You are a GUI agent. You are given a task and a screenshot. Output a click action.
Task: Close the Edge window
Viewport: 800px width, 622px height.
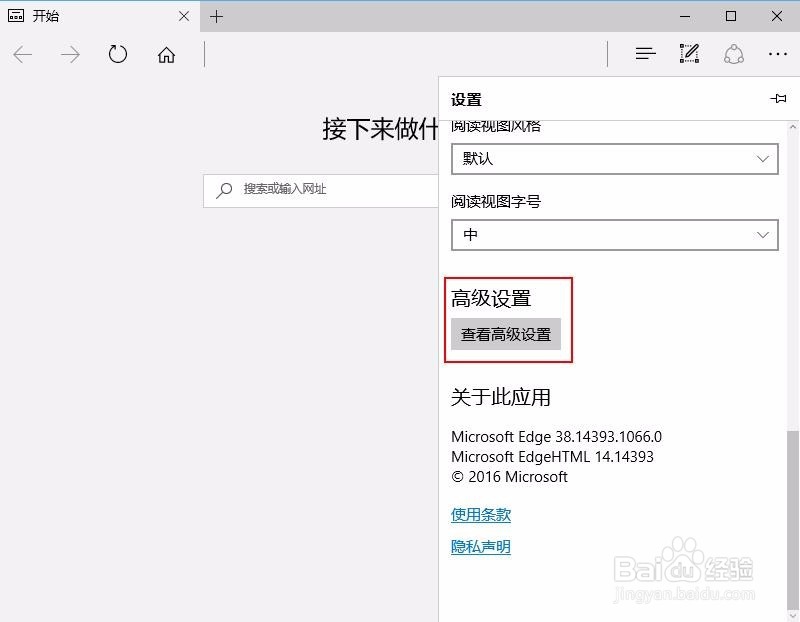pyautogui.click(x=777, y=16)
